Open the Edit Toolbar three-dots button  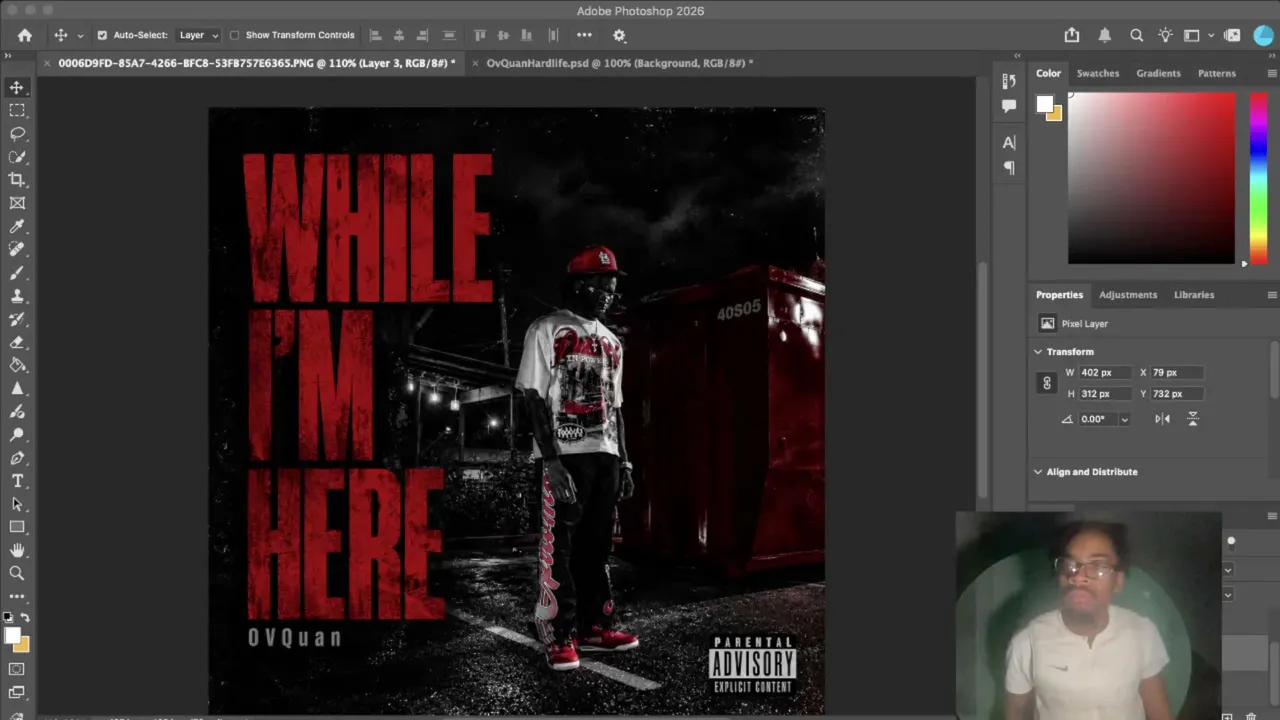click(17, 597)
